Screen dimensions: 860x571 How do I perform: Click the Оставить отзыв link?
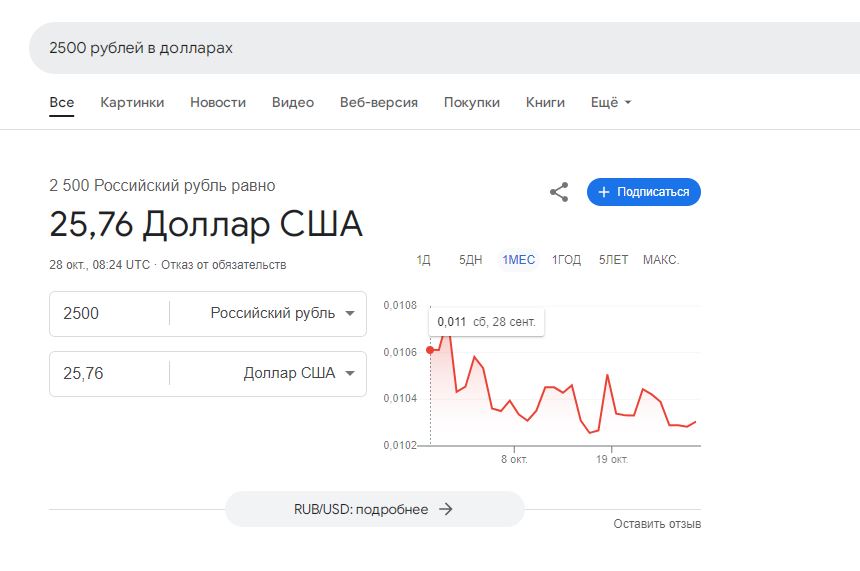click(657, 524)
